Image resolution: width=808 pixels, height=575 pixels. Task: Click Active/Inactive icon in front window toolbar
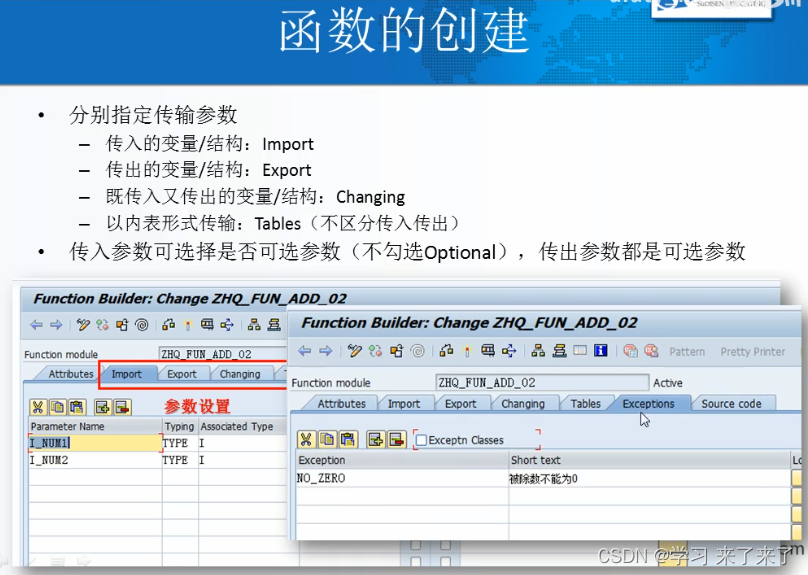(x=376, y=351)
